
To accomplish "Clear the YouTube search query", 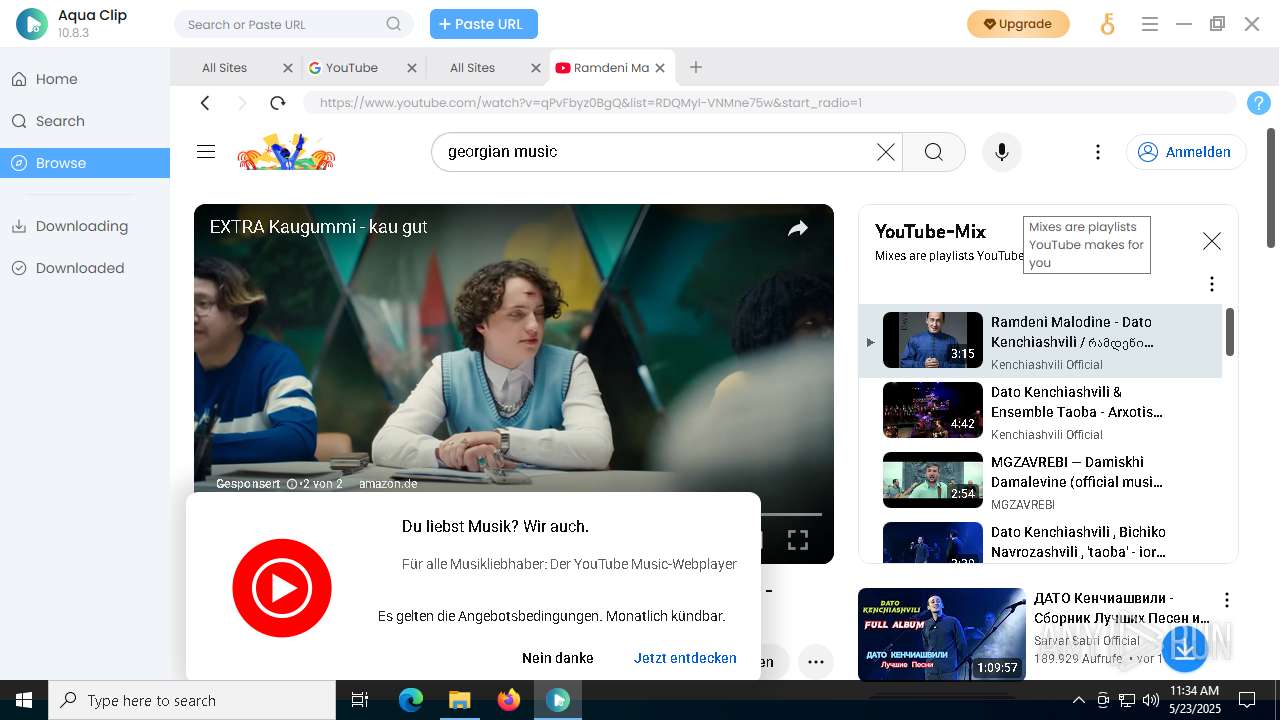I will click(x=886, y=152).
